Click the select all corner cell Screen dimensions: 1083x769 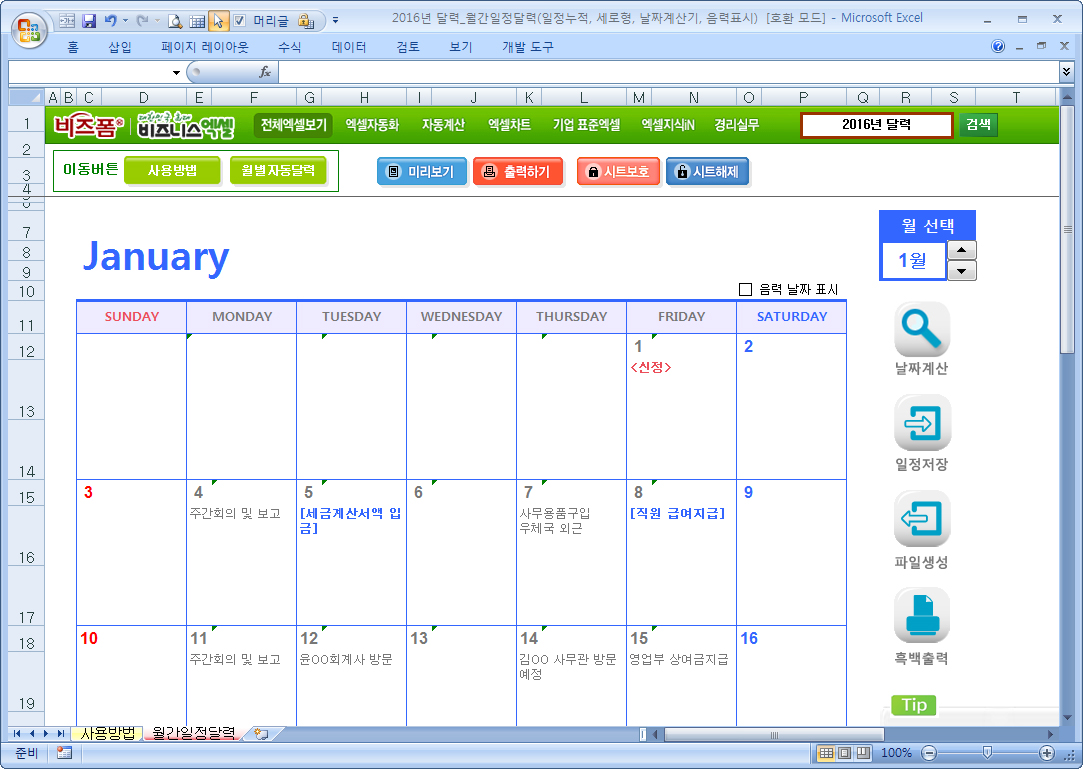point(26,97)
